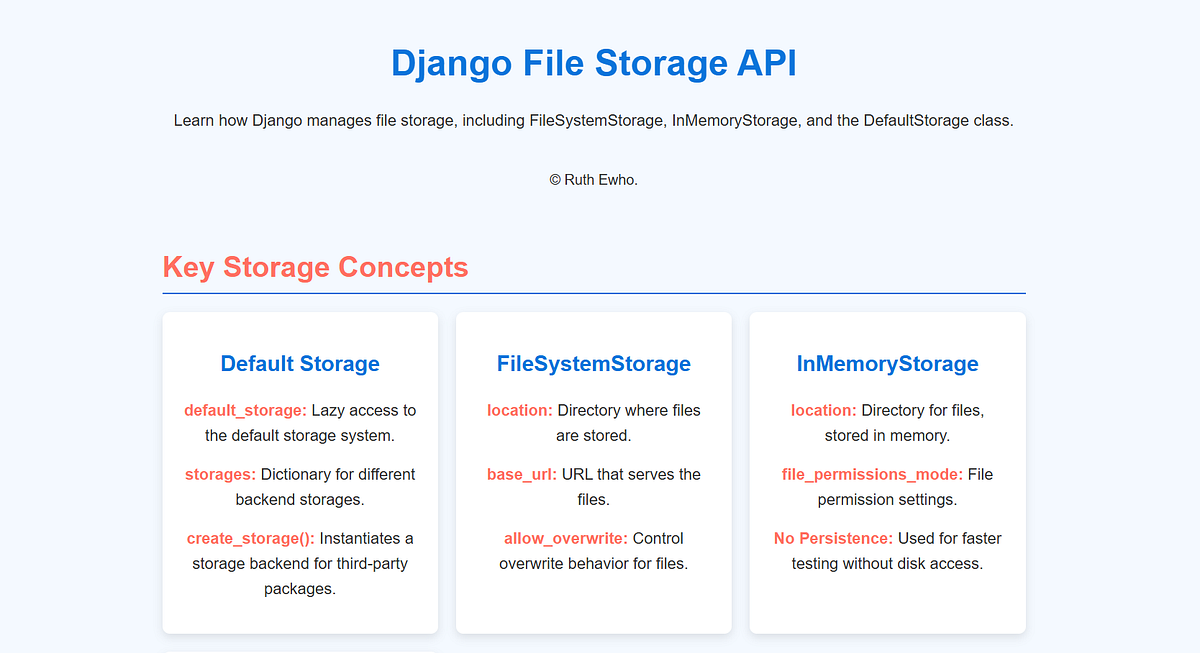Select the InMemoryStorage card
The height and width of the screenshot is (653, 1200).
(x=887, y=472)
